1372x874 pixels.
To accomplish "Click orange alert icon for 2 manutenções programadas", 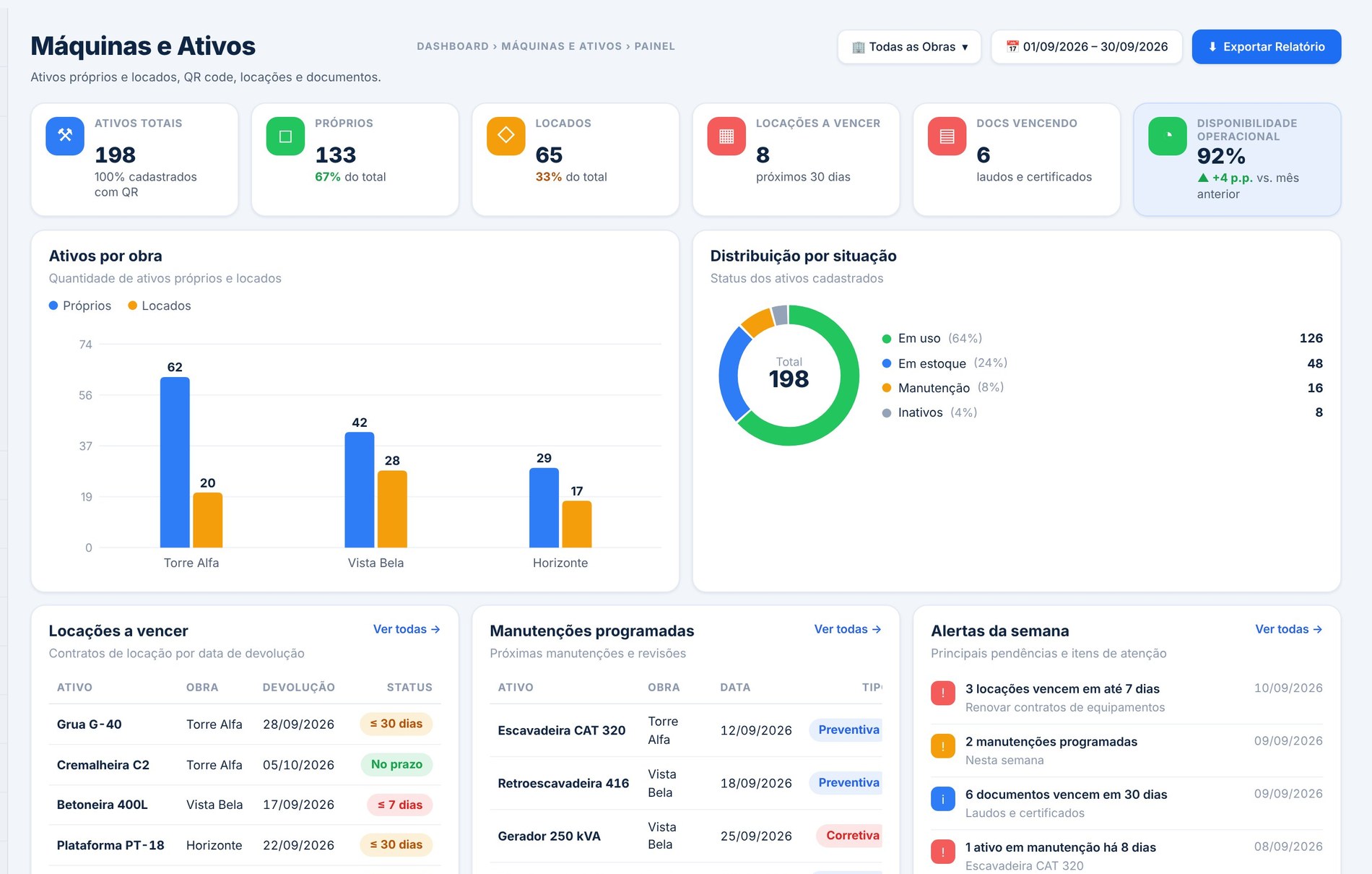I will [x=943, y=746].
